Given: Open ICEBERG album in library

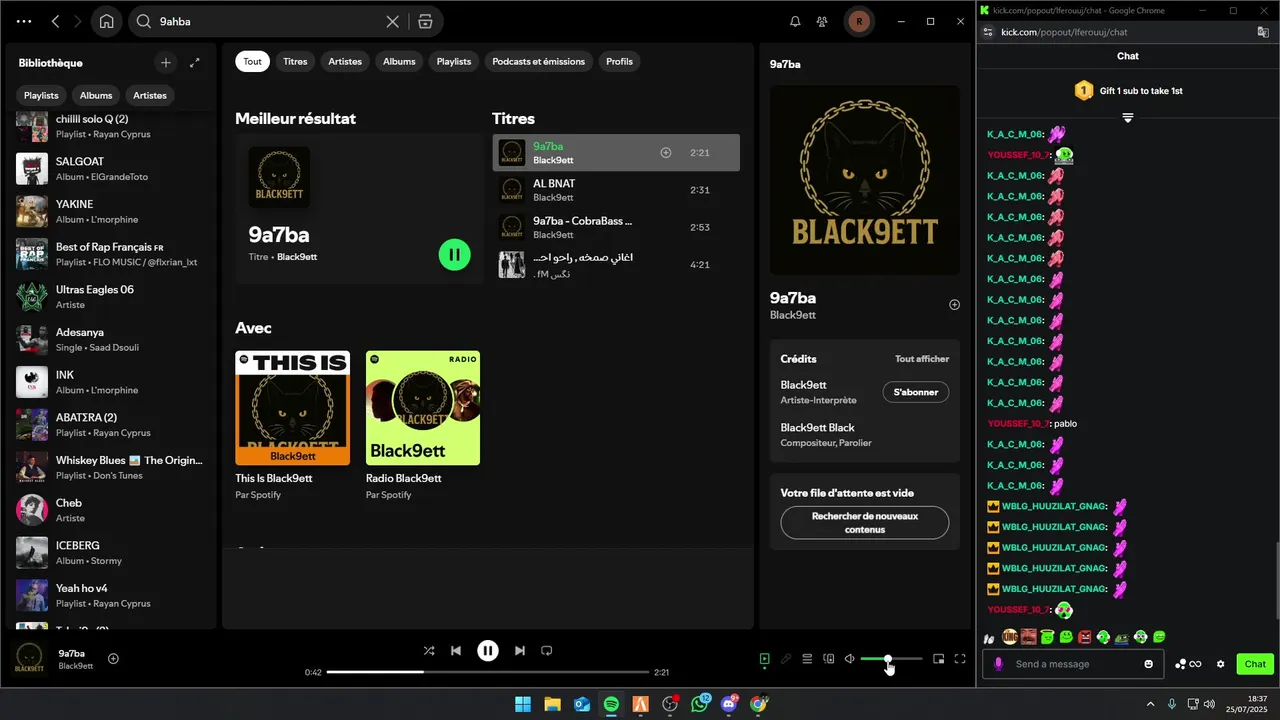Looking at the screenshot, I should tap(112, 552).
